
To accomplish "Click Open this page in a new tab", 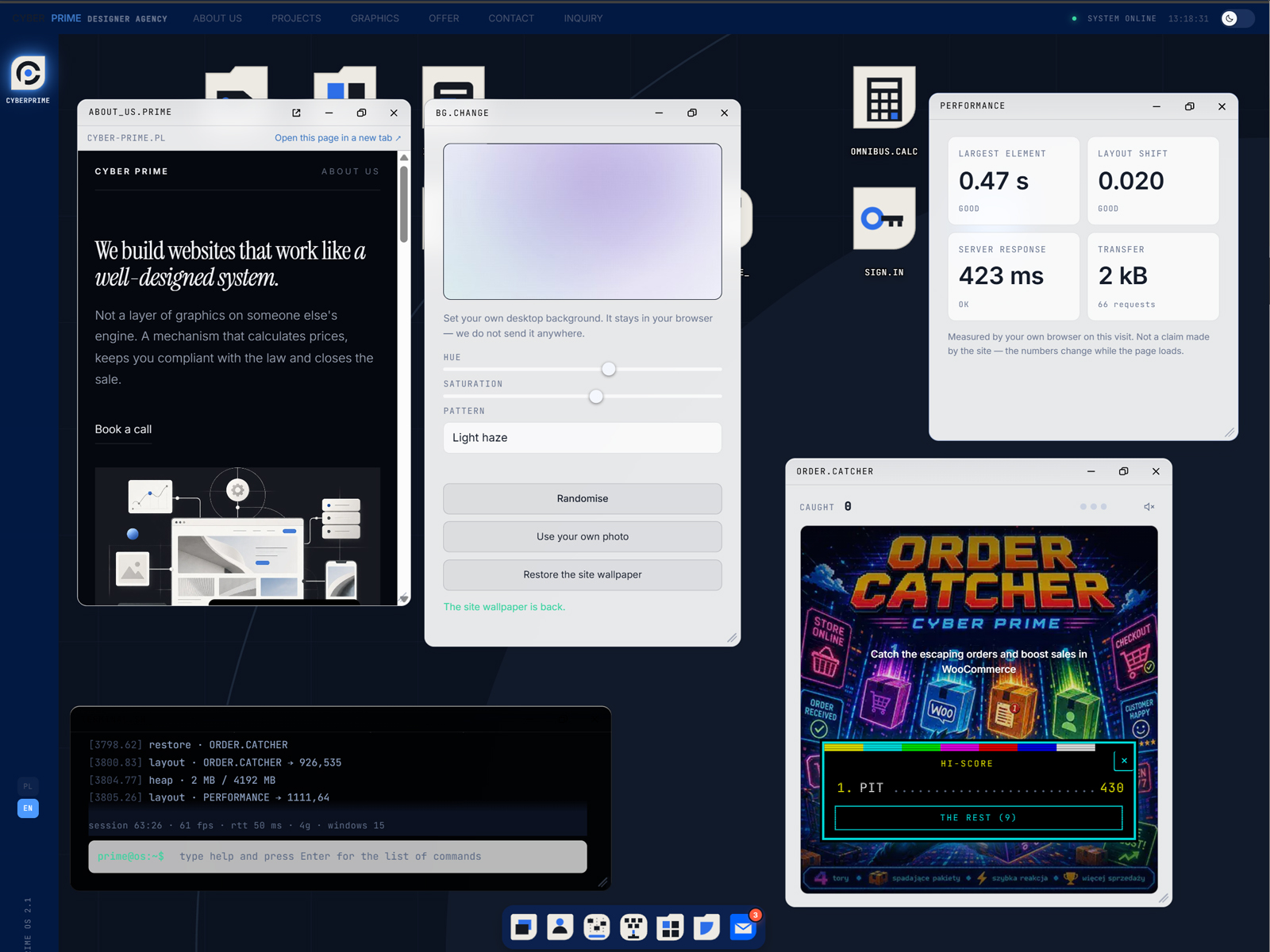I will 337,138.
